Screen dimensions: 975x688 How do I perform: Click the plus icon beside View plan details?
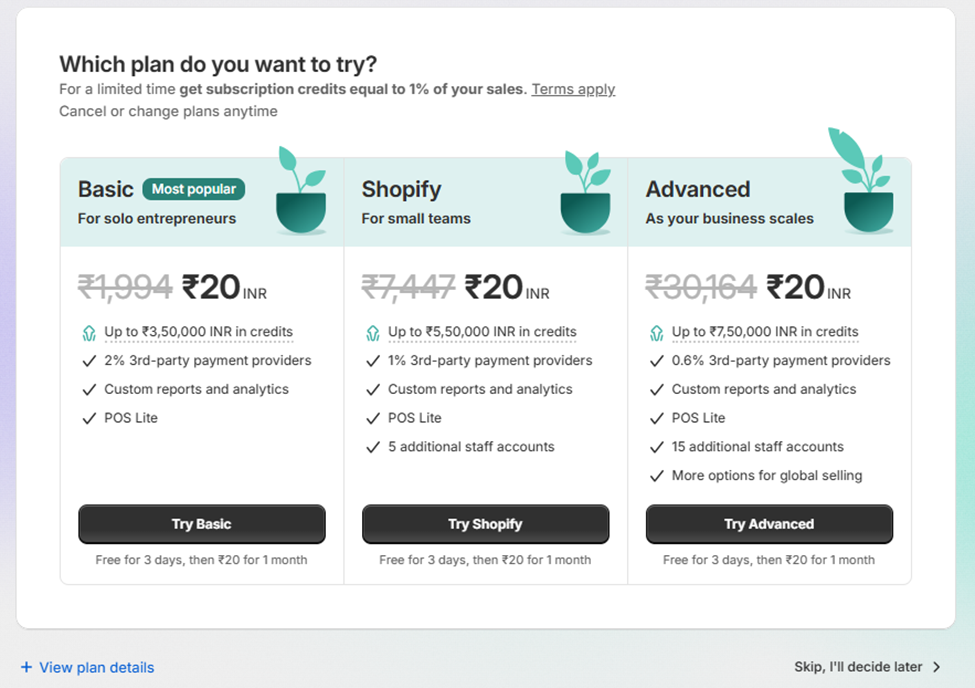26,667
